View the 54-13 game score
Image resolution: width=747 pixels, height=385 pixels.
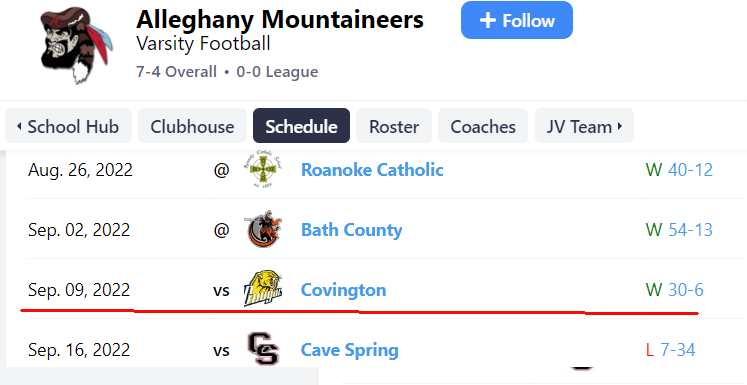[690, 230]
